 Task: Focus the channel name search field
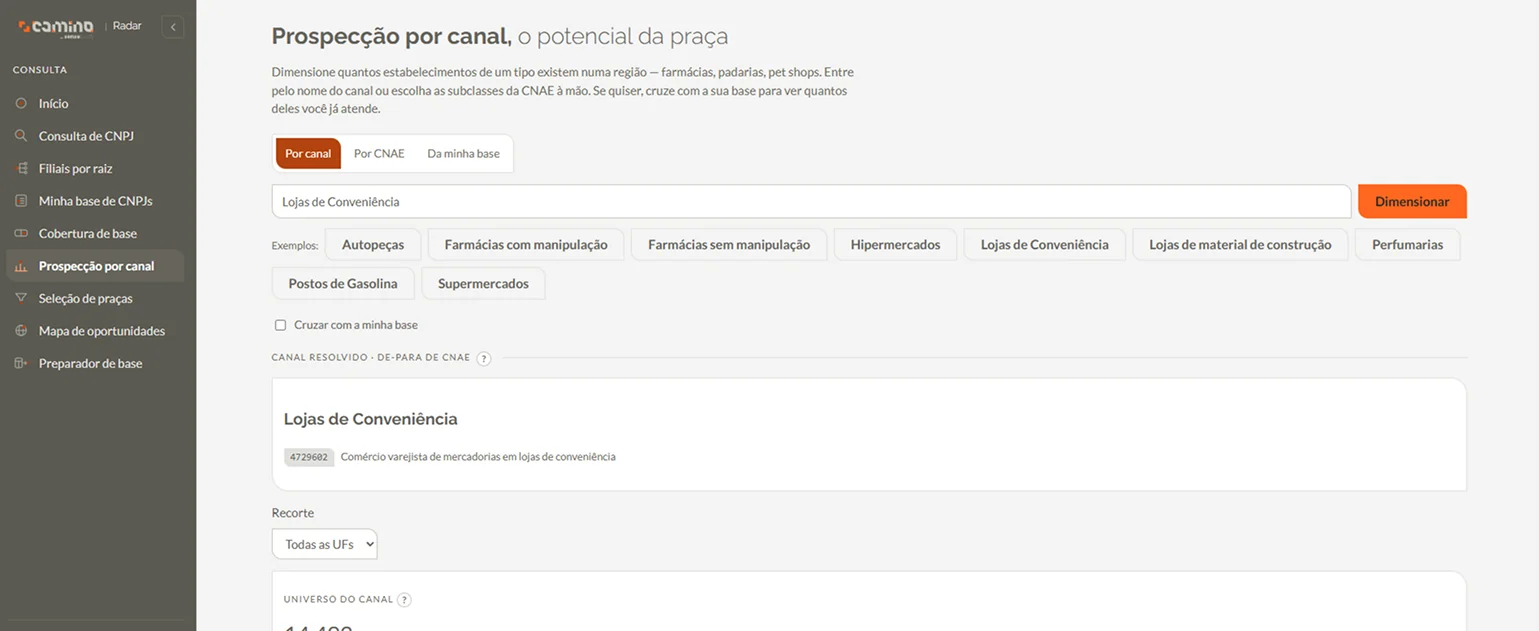(811, 201)
